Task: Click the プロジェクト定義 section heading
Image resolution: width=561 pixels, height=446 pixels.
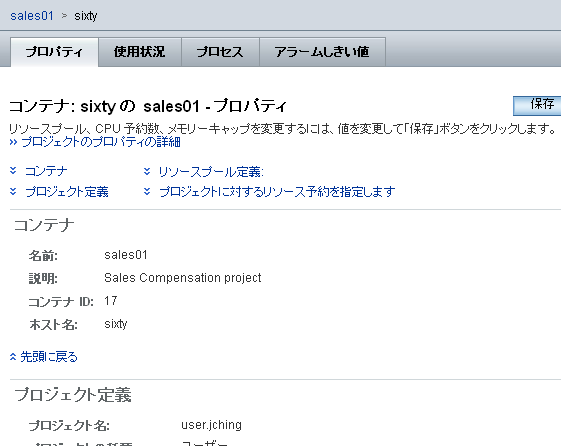Action: (73, 395)
